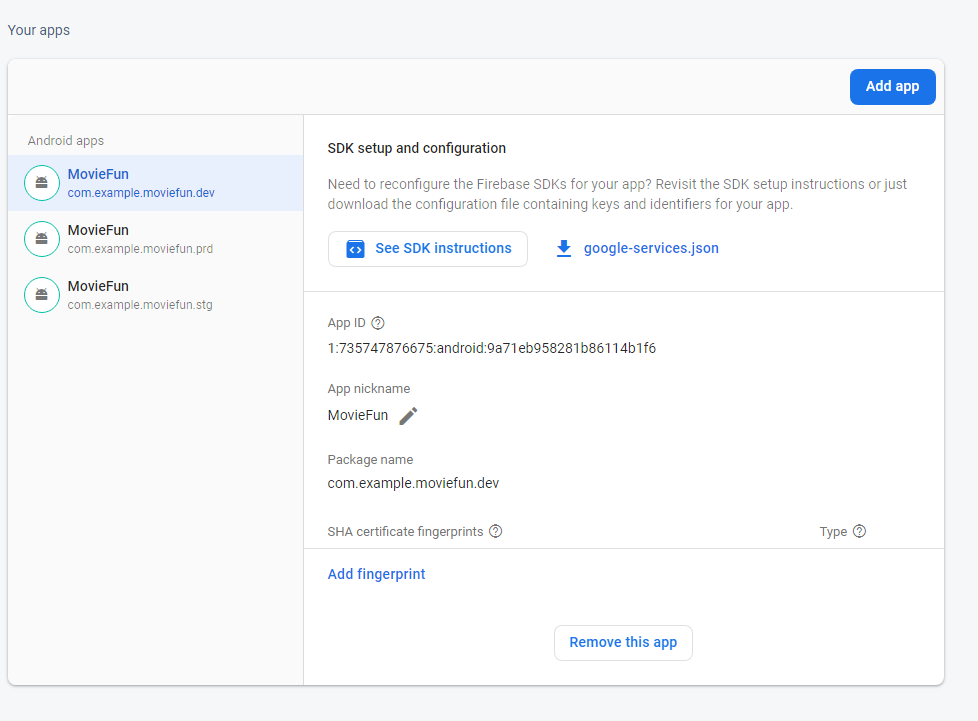Click Android icon for moviefun.prd app
This screenshot has width=978, height=721.
pos(41,239)
